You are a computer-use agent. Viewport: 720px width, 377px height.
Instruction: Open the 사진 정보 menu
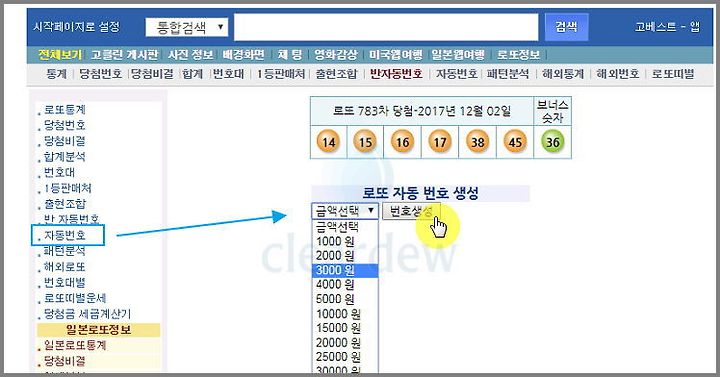coord(191,55)
